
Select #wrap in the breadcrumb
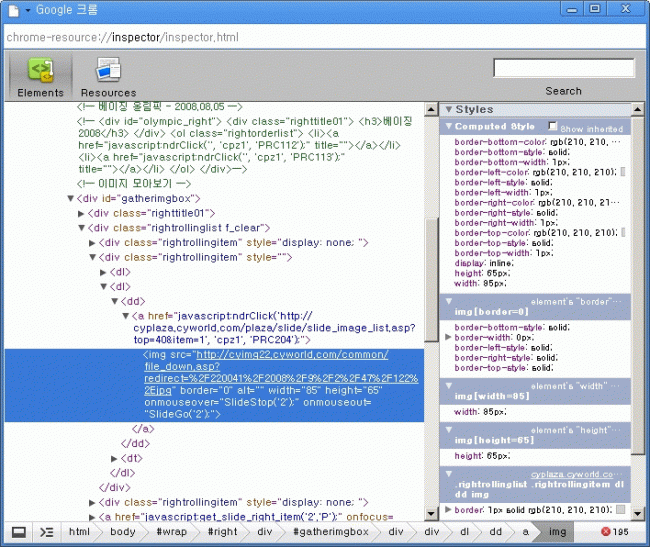click(172, 532)
